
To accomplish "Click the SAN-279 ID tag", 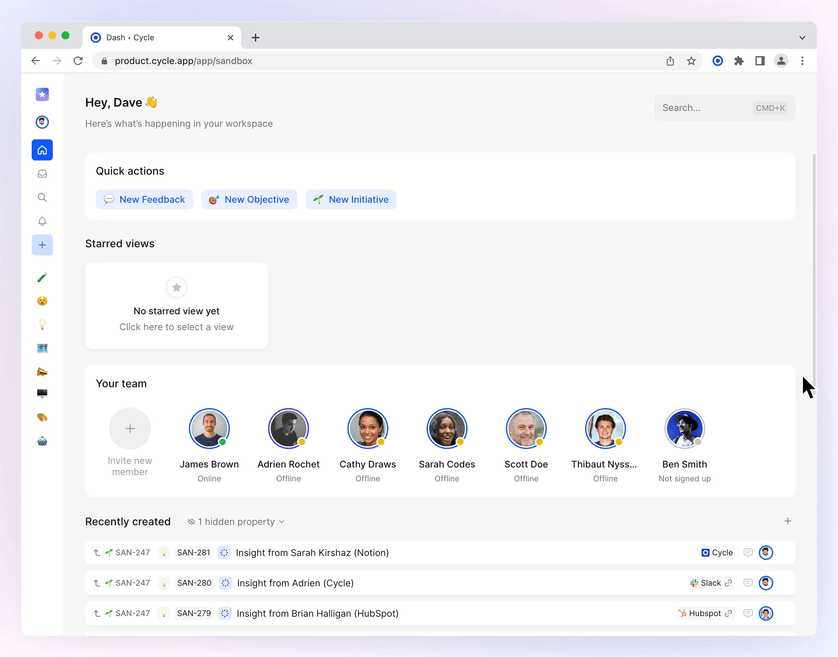I will tap(194, 614).
